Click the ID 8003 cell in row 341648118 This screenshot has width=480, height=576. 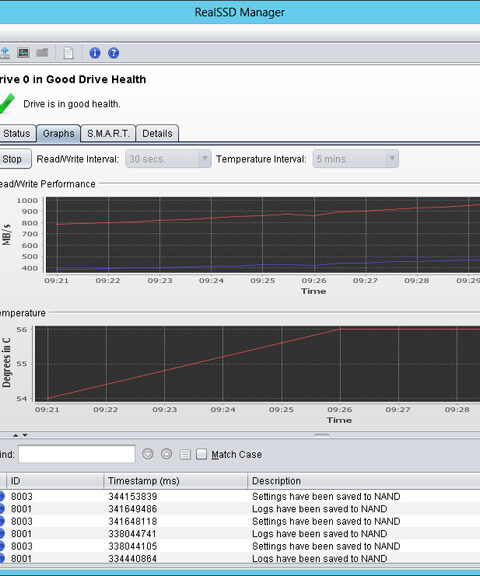21,521
